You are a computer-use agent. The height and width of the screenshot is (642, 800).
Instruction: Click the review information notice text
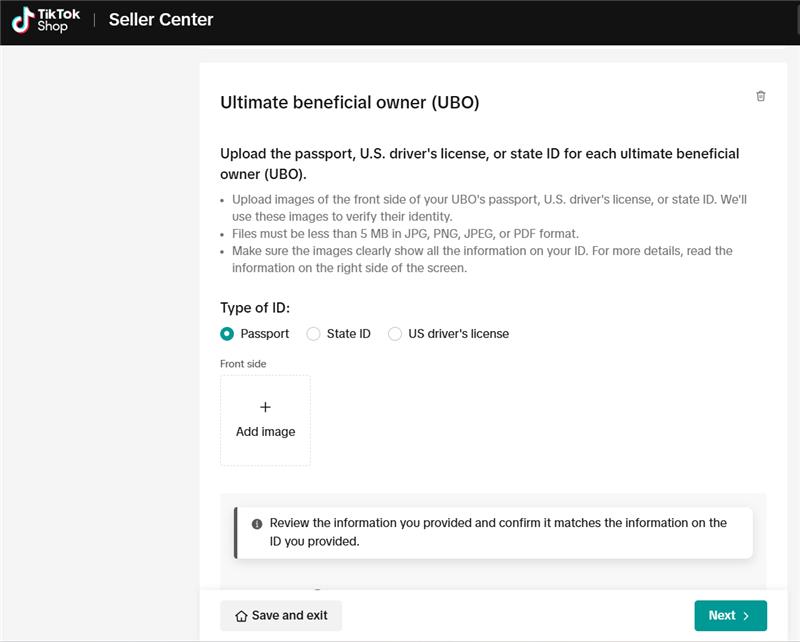pyautogui.click(x=496, y=532)
